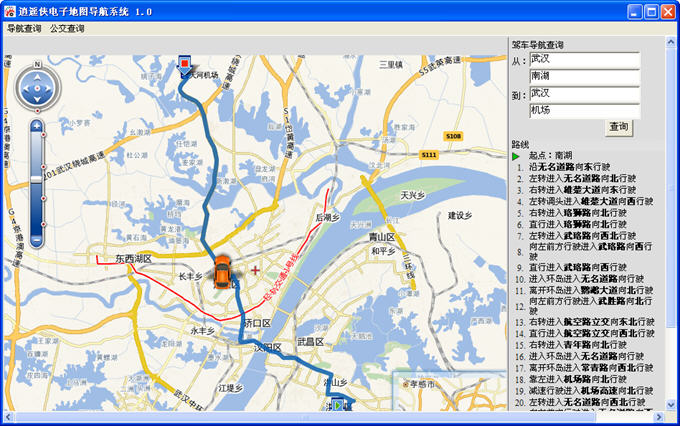
Task: Click the green start triangle next to 起点:南湖
Action: coord(516,156)
